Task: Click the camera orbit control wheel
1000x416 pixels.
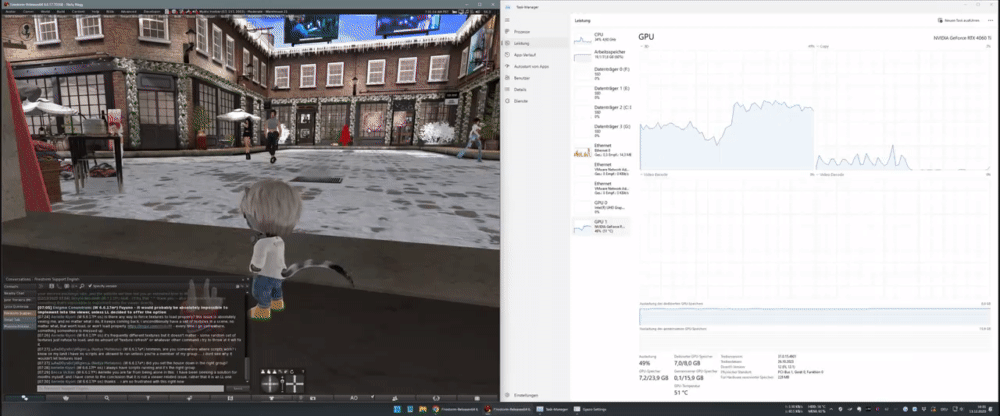Action: tap(270, 383)
